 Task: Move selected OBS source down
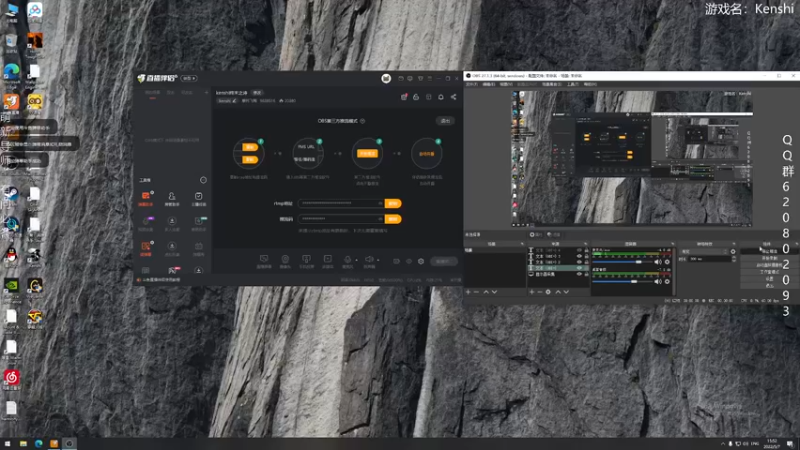click(566, 292)
